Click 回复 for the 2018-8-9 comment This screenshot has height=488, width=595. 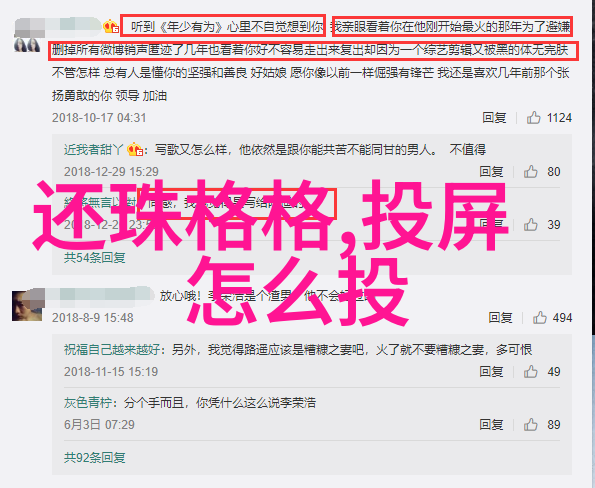(500, 317)
